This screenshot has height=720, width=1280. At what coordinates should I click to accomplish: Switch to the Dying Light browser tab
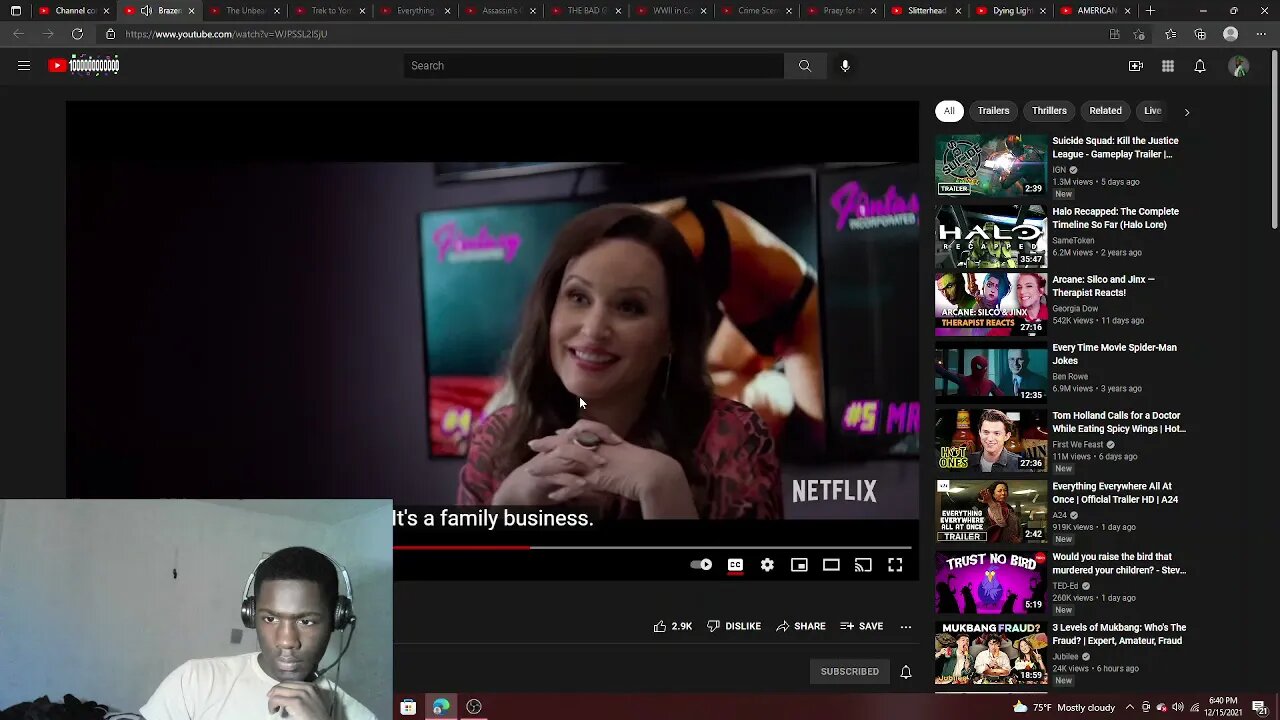tap(1010, 11)
